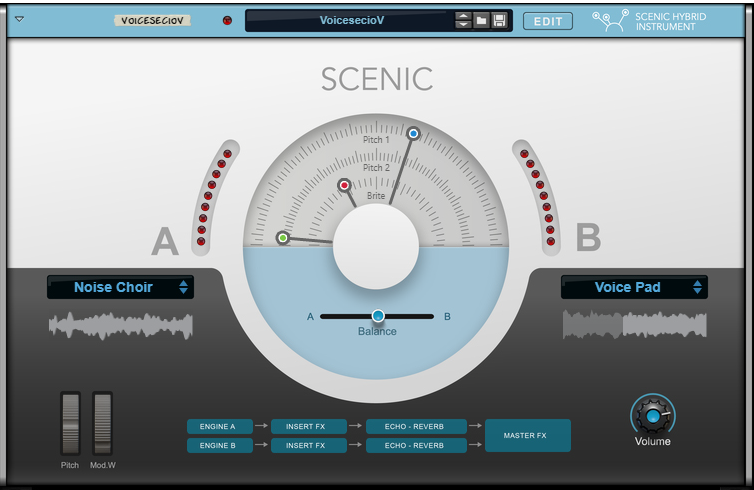The width and height of the screenshot is (754, 490).
Task: Click the 'Brite' dial label
Action: 376,196
